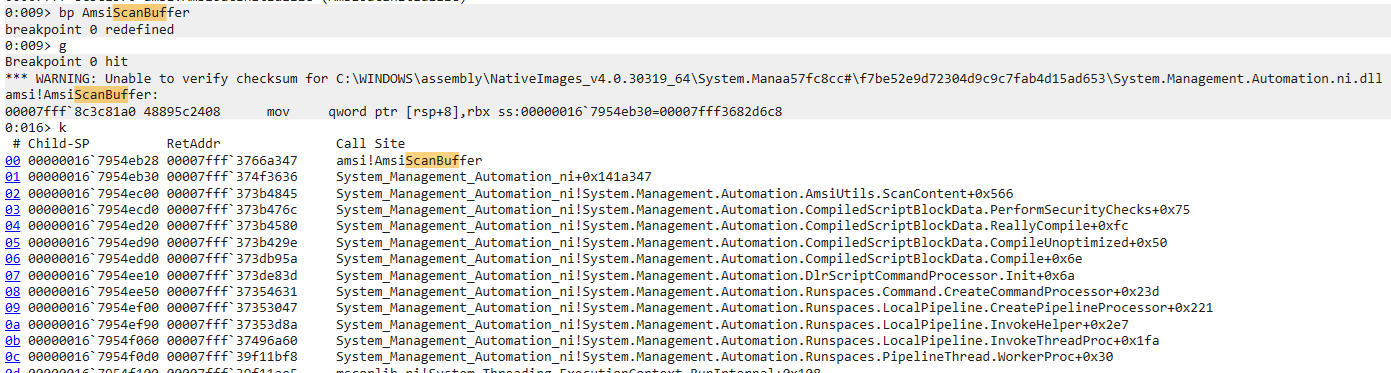Click return address 00007fff`374f3636
1391x373 pixels.
pyautogui.click(x=232, y=177)
